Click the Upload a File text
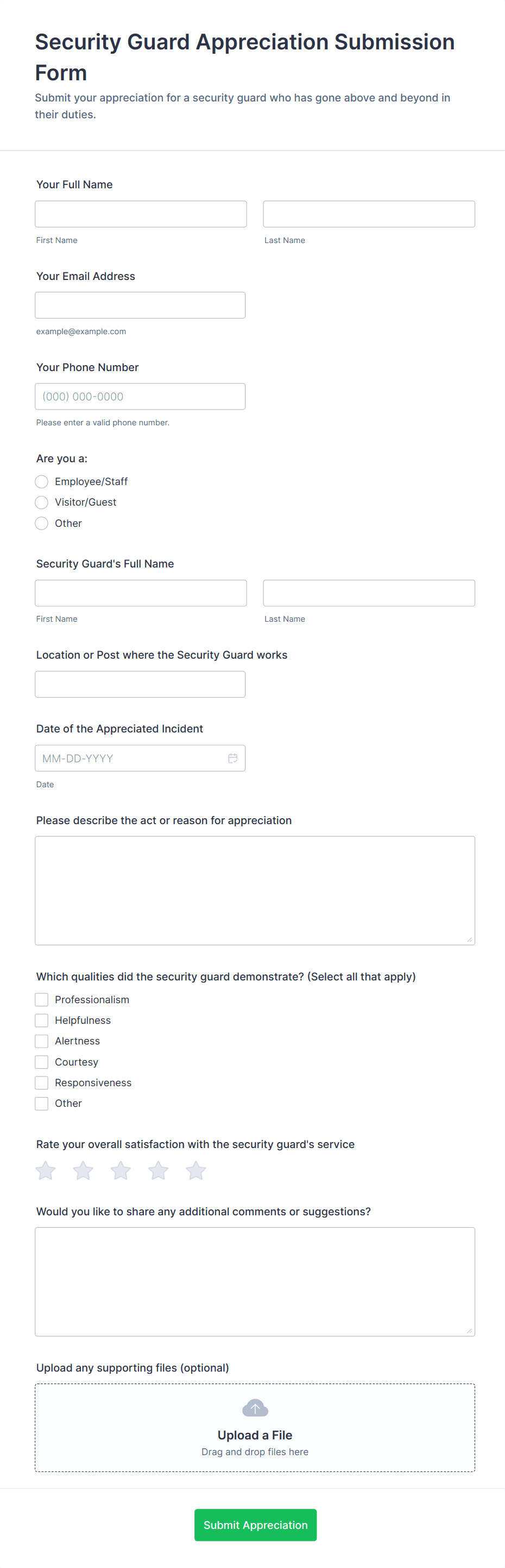The width and height of the screenshot is (505, 1568). pos(255,1435)
